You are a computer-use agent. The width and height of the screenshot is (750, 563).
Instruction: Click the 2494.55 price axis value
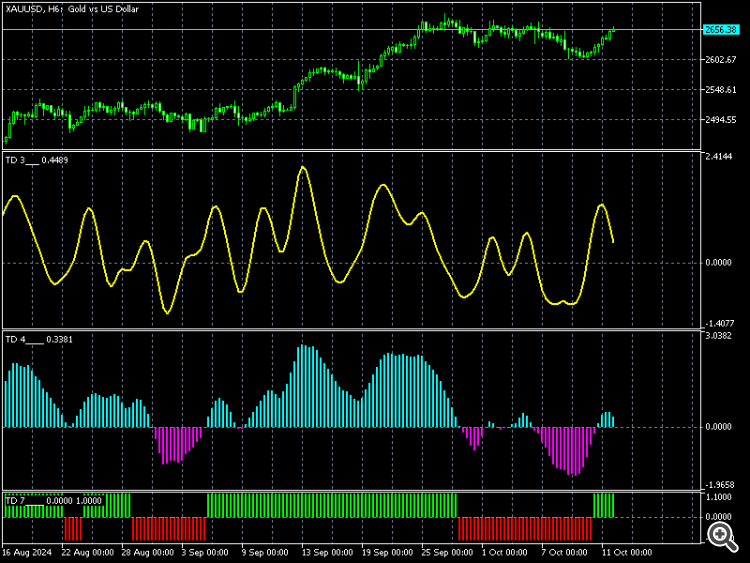coord(721,120)
